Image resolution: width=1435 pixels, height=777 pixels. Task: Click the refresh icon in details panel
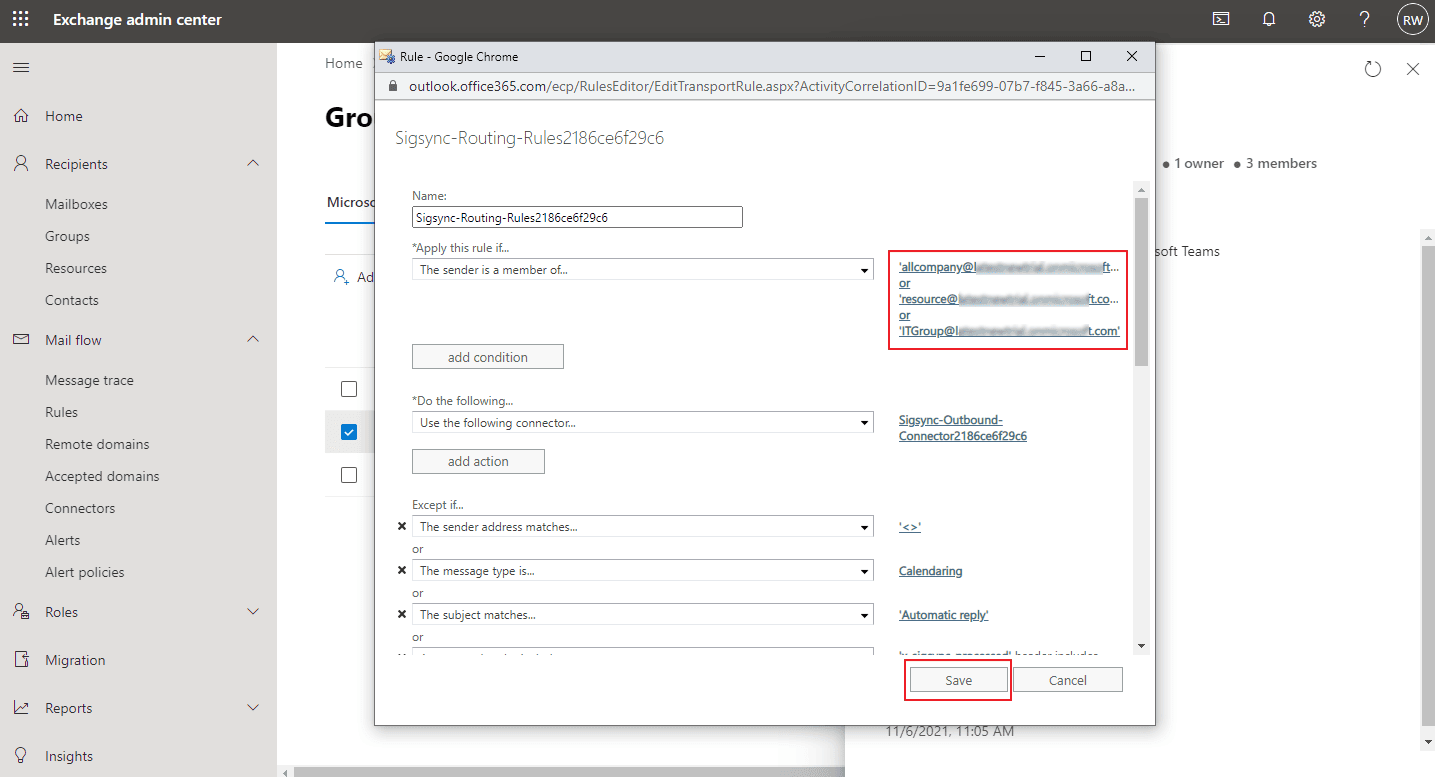(1373, 69)
